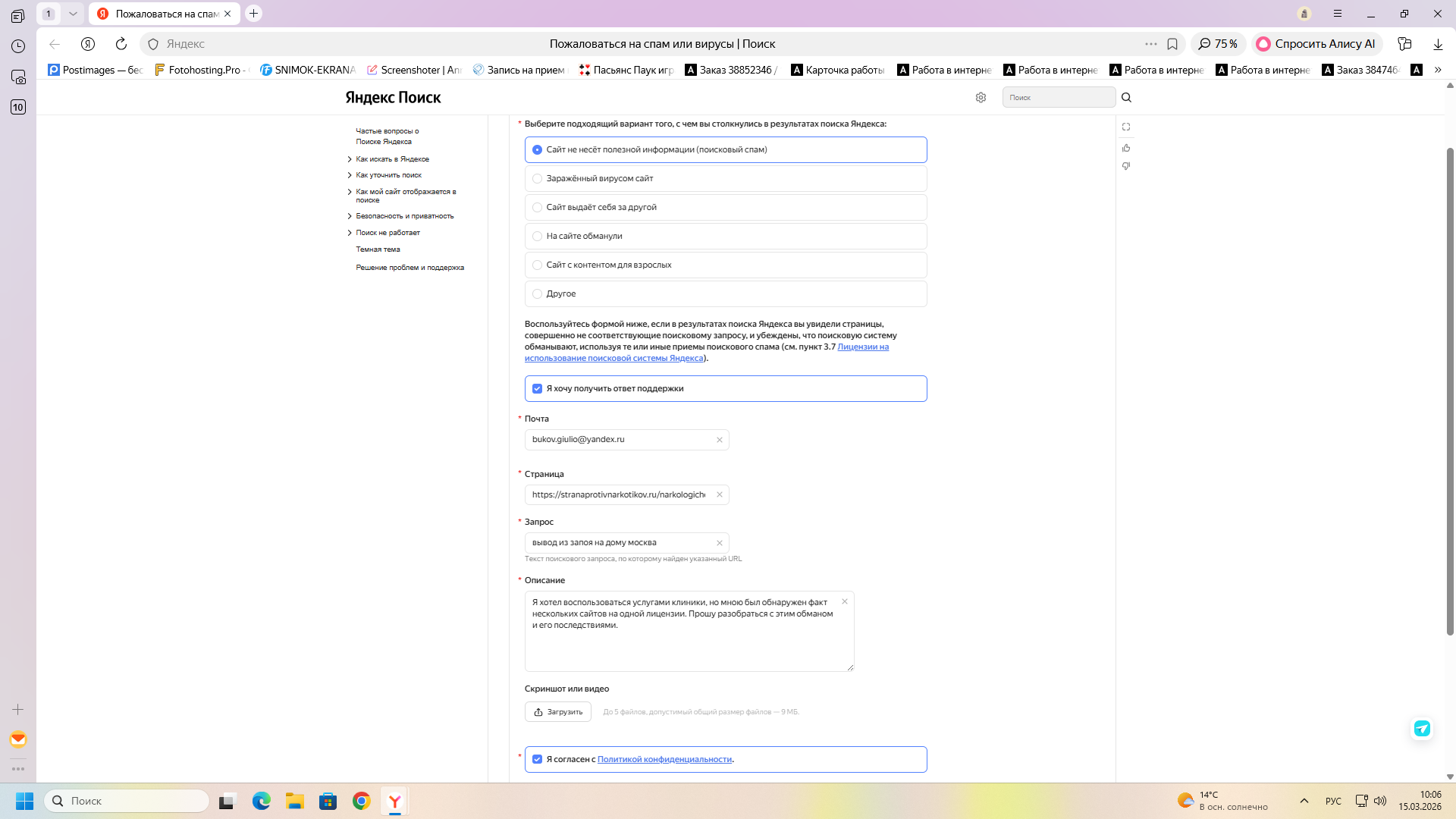Screen dimensions: 1456x819
Task: Click the search magnifier icon in header
Action: 1126,98
